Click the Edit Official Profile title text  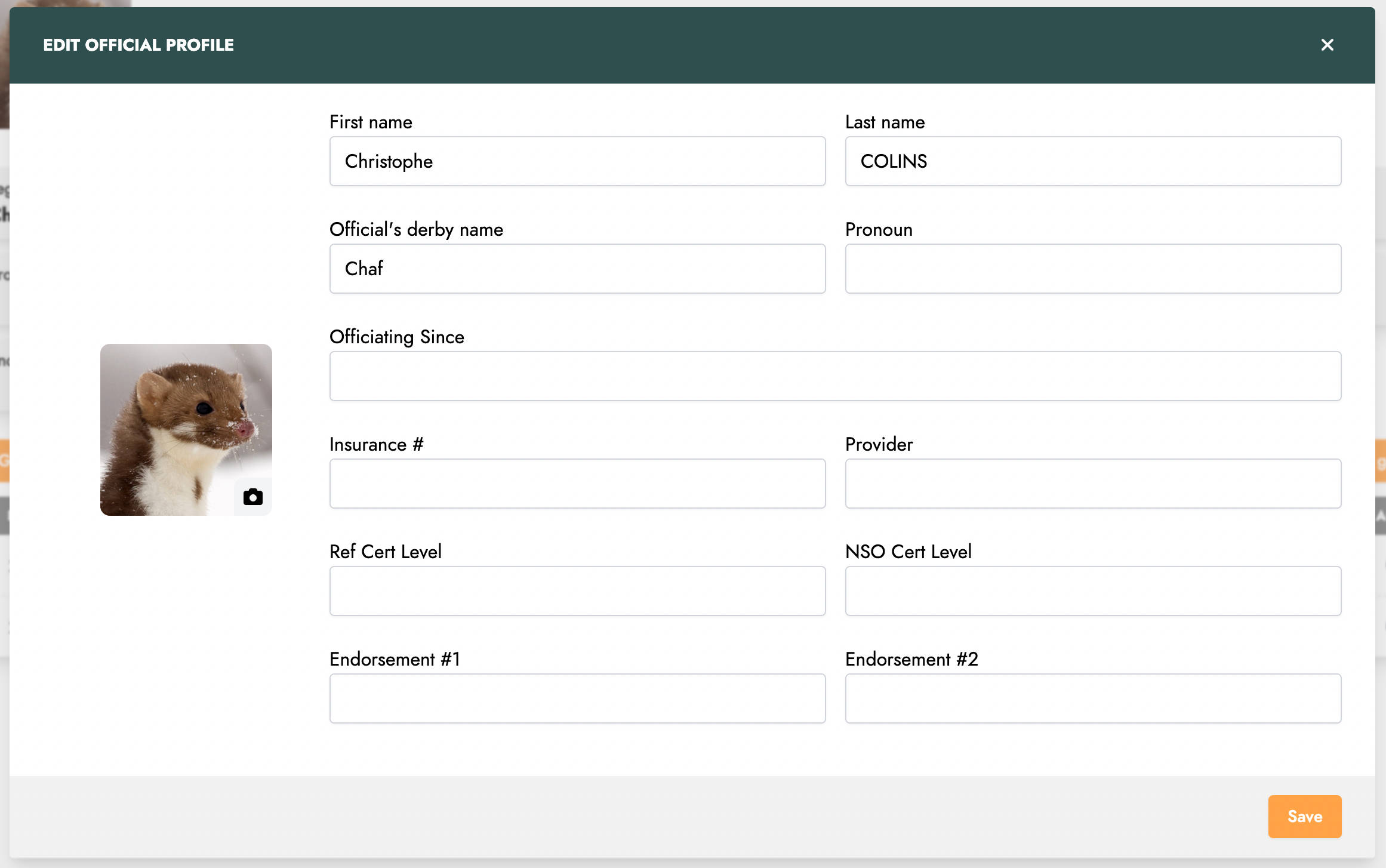point(138,45)
